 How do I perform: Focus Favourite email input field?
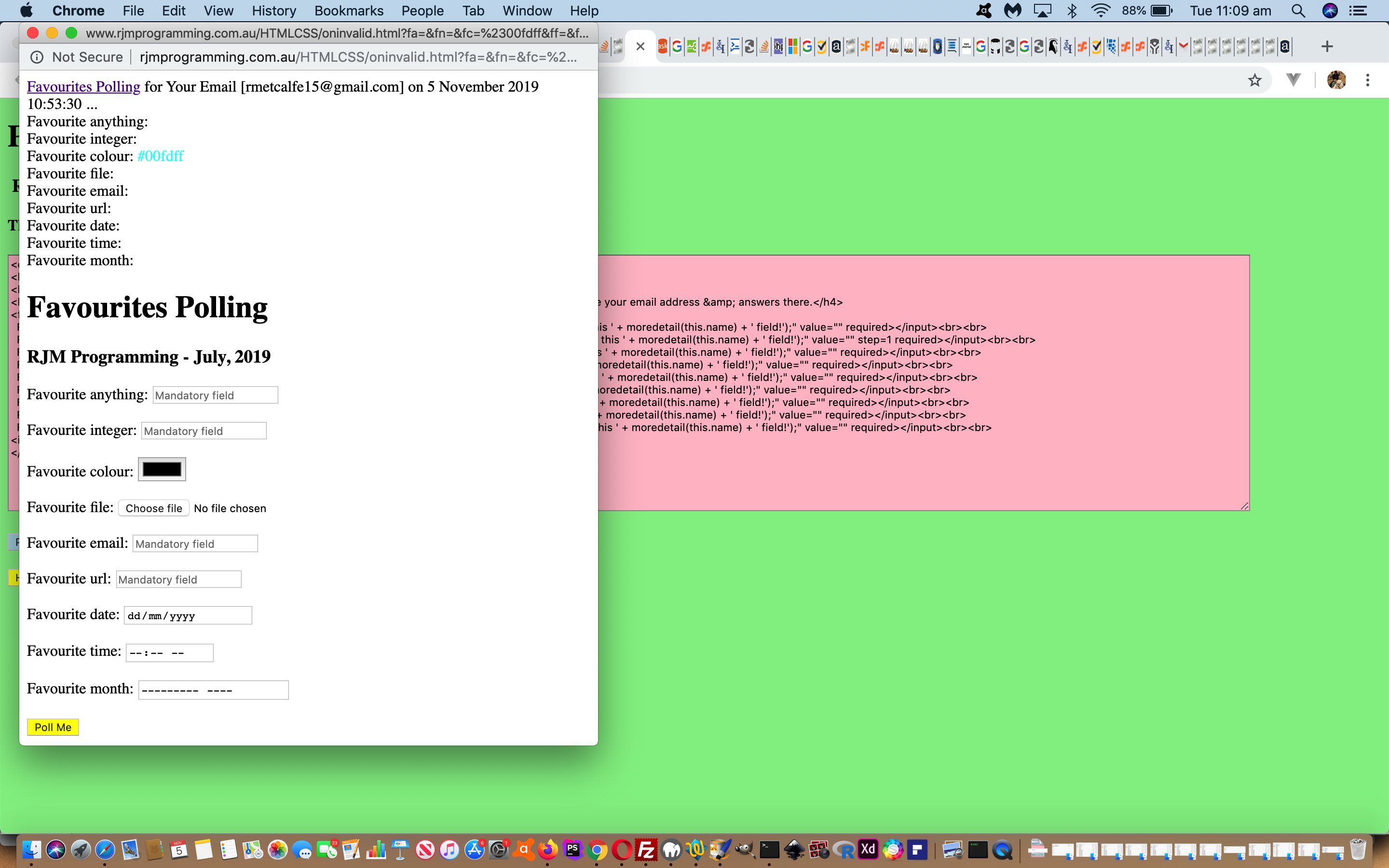coord(195,543)
